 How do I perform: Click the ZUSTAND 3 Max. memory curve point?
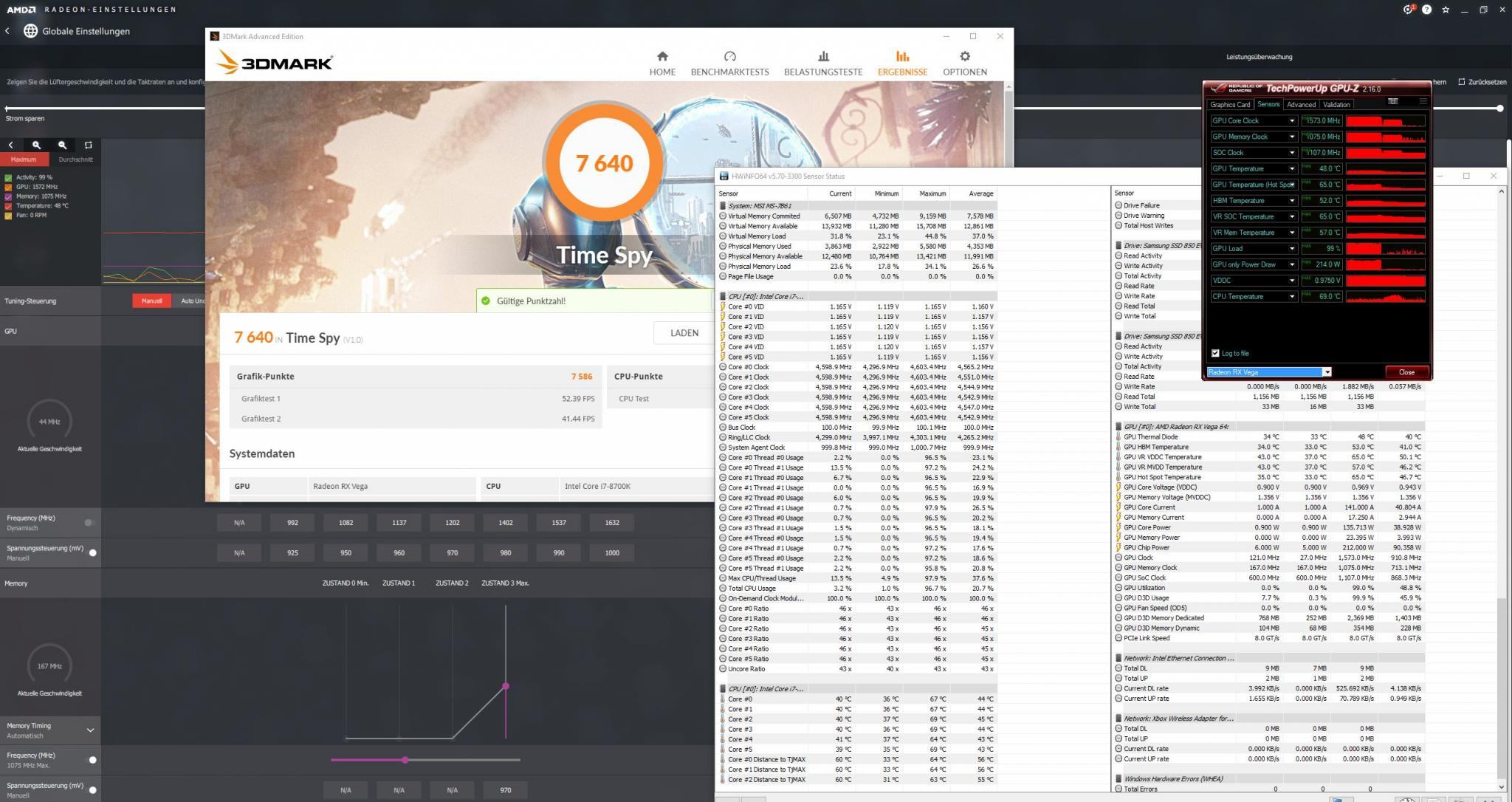point(506,686)
